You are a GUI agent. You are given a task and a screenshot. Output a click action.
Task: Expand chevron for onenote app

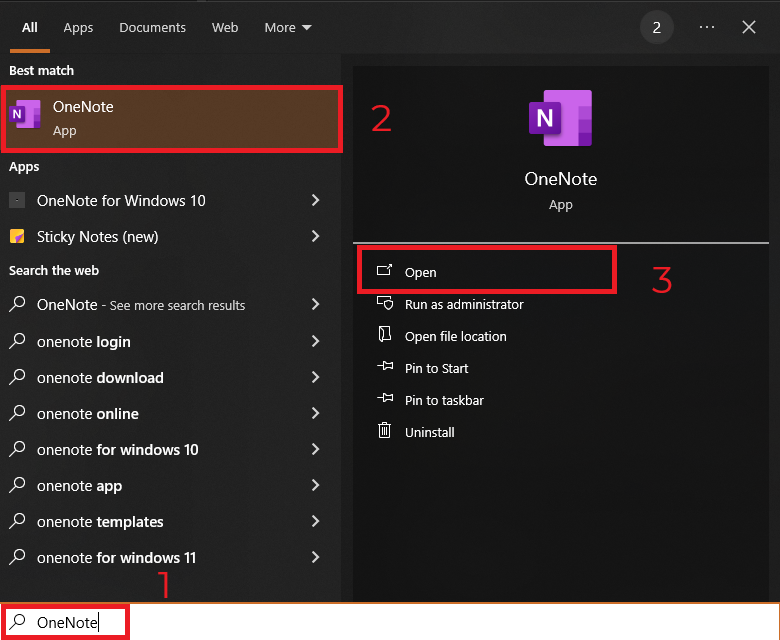315,485
